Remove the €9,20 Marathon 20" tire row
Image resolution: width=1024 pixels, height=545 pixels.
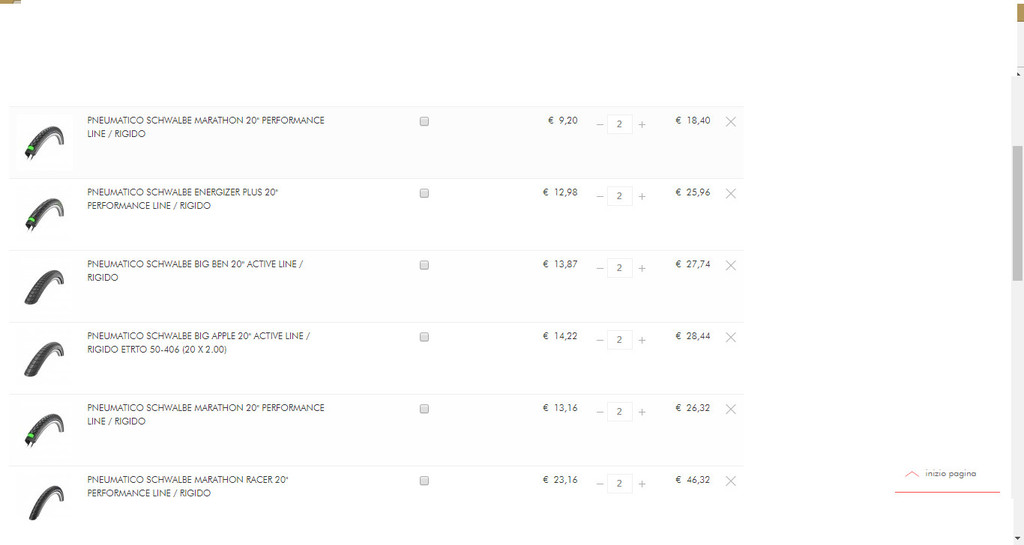[731, 121]
